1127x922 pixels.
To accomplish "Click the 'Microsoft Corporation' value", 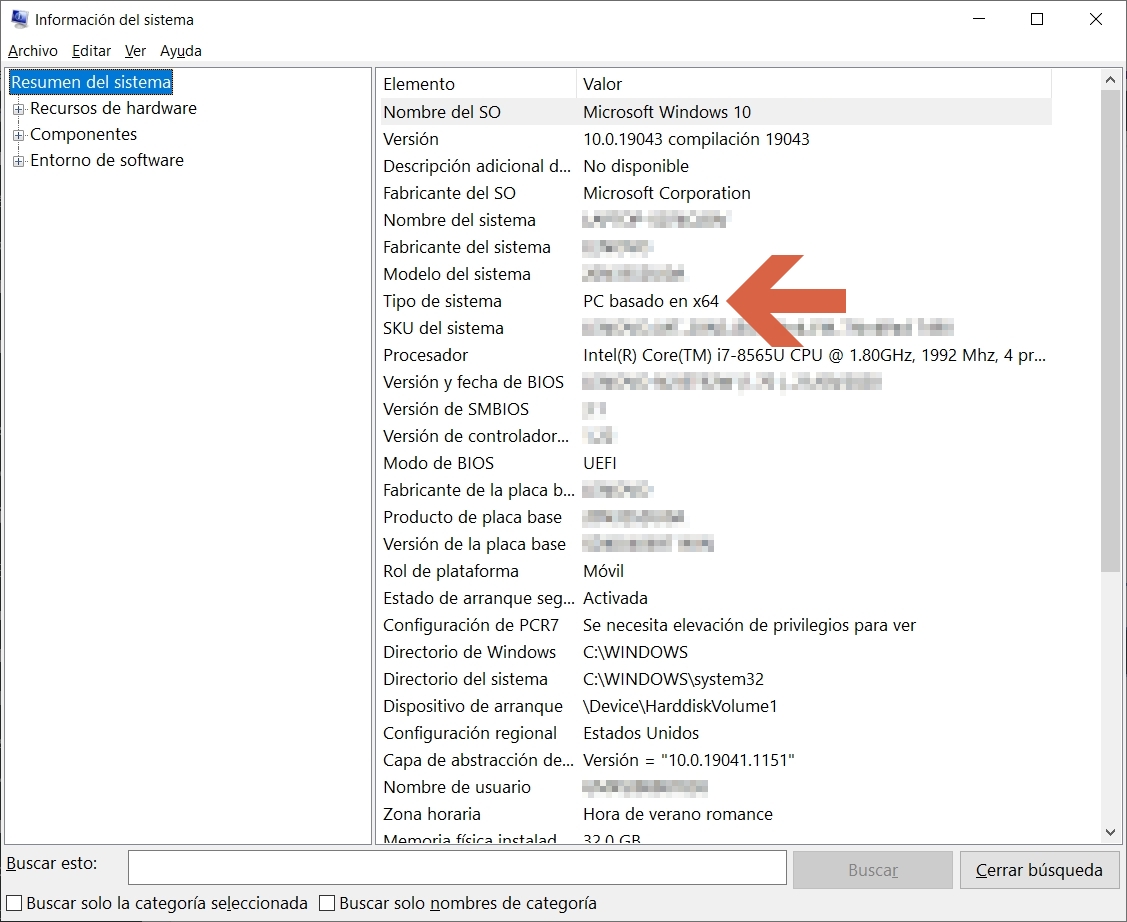I will (667, 193).
